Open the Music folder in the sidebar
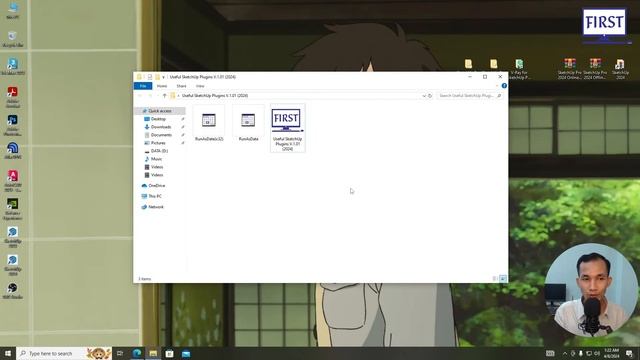The image size is (640, 360). [156, 159]
